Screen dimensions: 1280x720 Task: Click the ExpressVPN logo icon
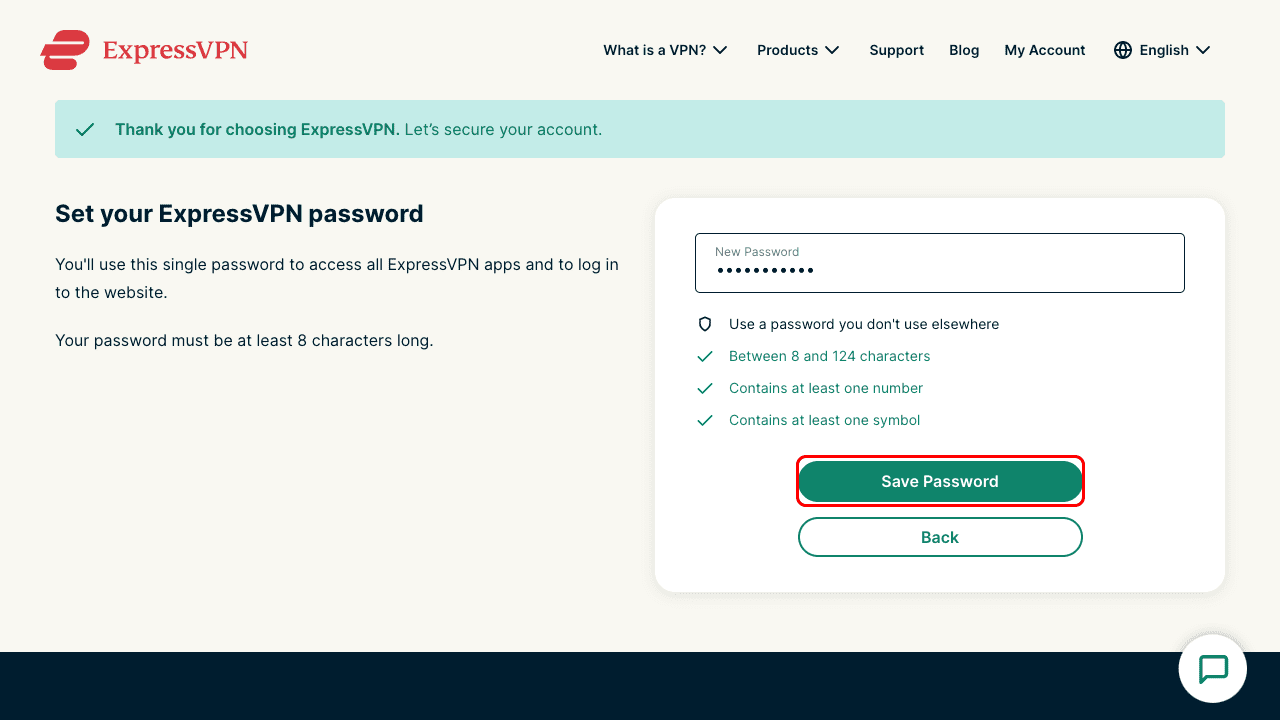tap(64, 49)
